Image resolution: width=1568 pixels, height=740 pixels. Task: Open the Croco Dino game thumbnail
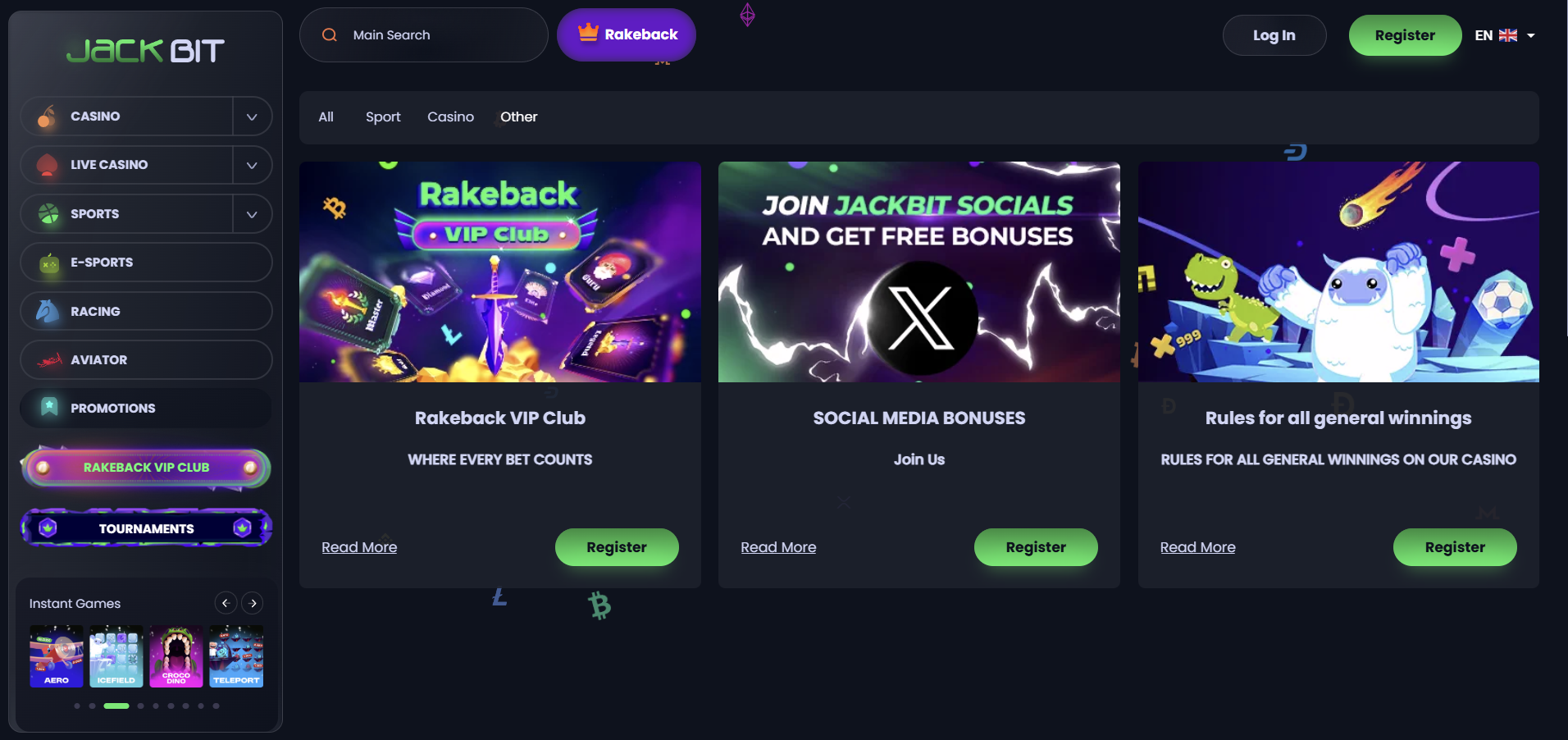[176, 656]
